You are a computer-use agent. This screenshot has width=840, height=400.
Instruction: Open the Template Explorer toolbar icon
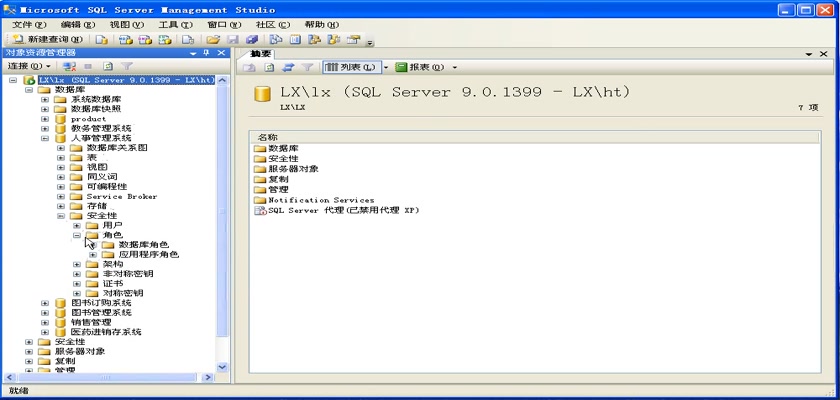point(334,40)
